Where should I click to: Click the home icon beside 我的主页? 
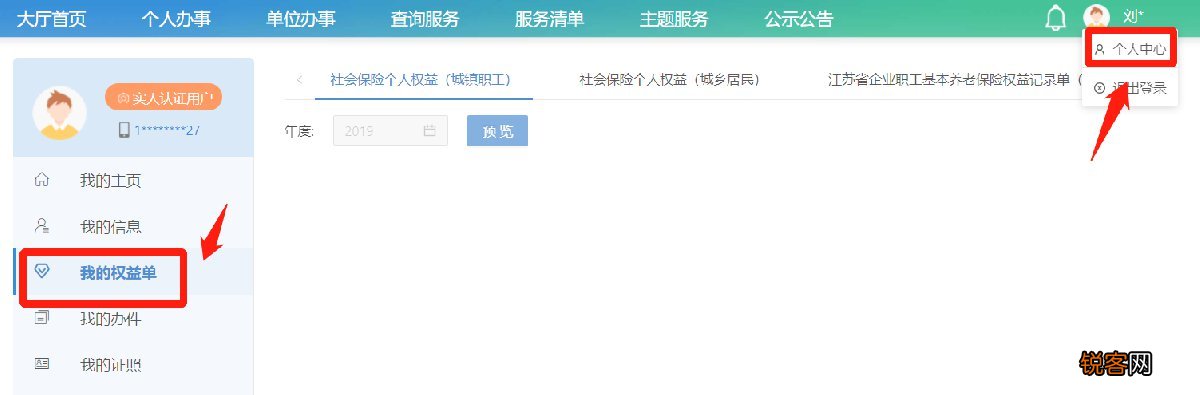click(42, 180)
